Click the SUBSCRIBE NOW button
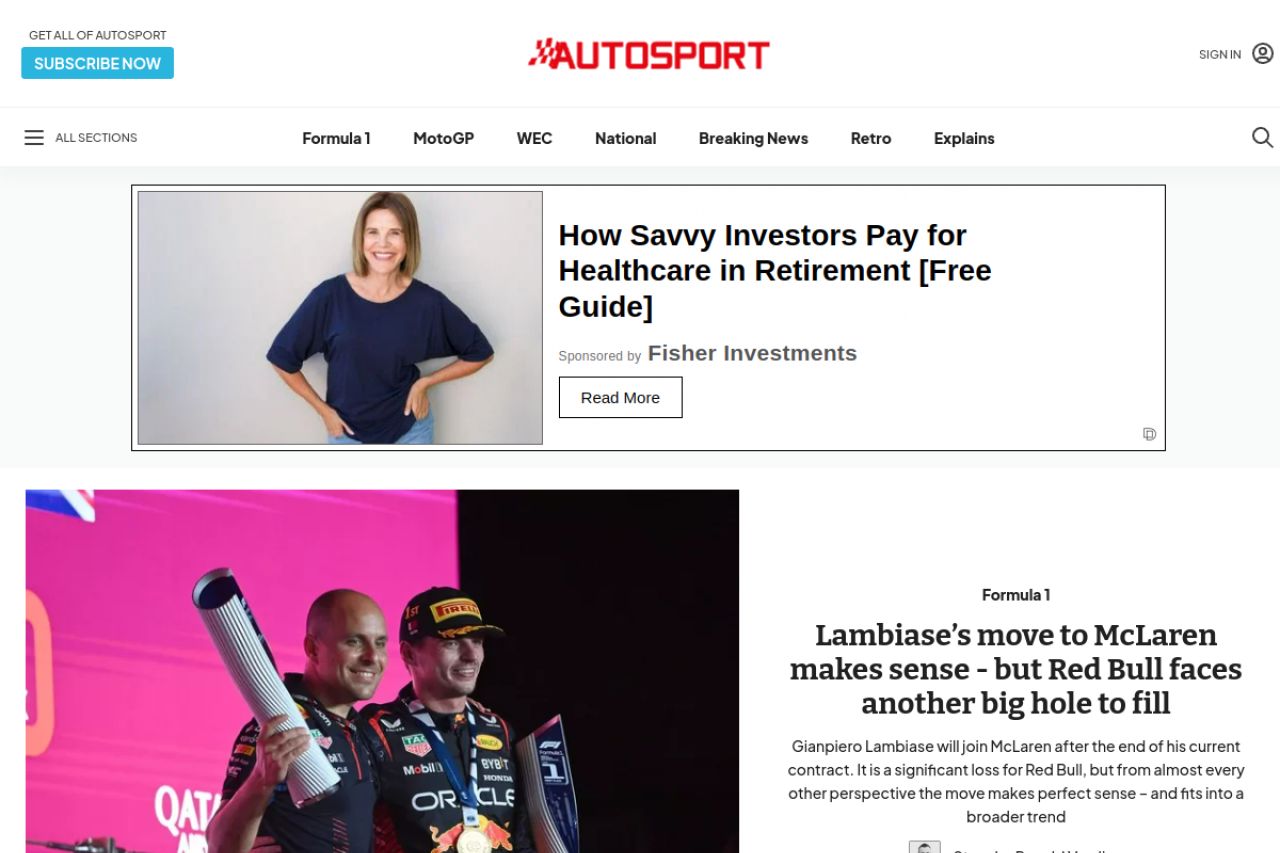The width and height of the screenshot is (1280, 853). pos(97,63)
